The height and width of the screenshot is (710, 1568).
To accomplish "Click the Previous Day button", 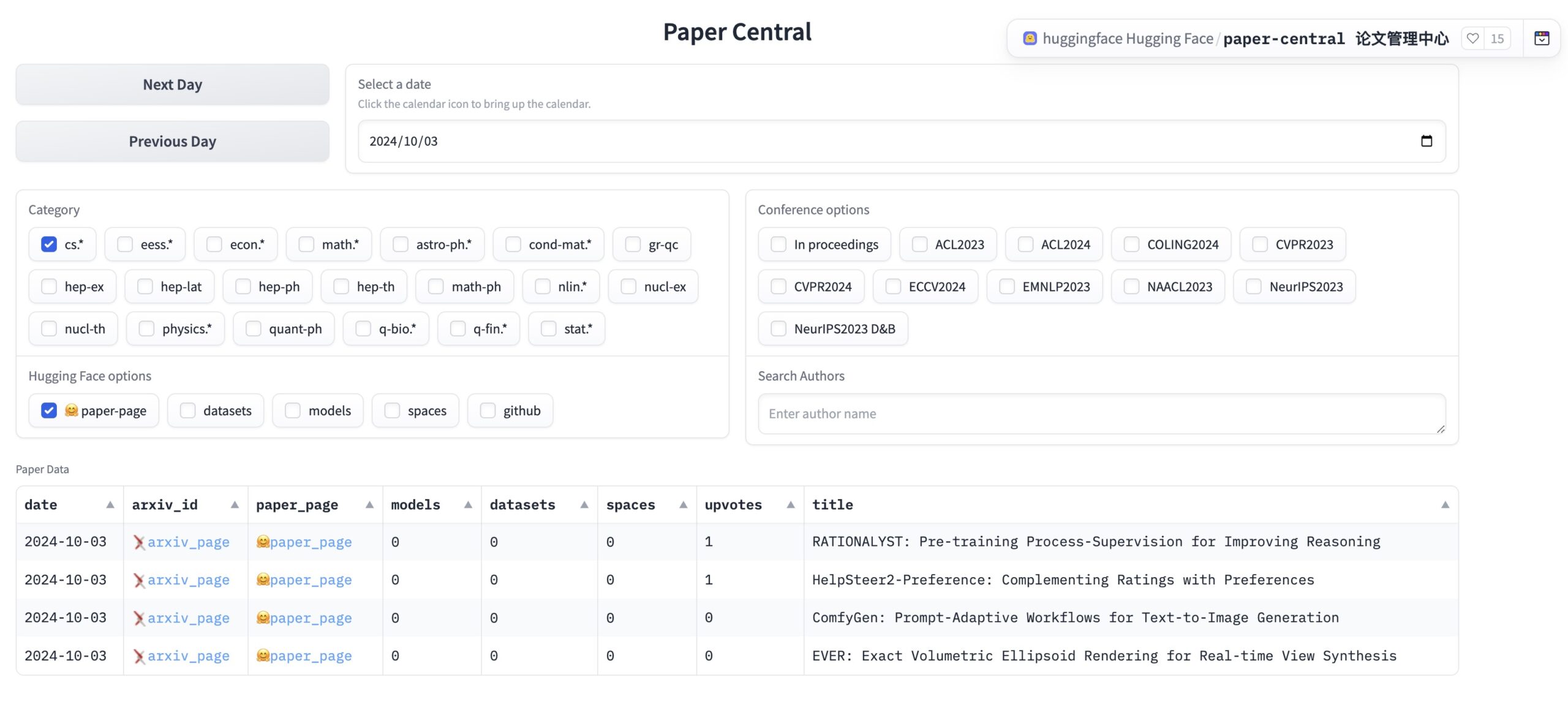I will (173, 141).
